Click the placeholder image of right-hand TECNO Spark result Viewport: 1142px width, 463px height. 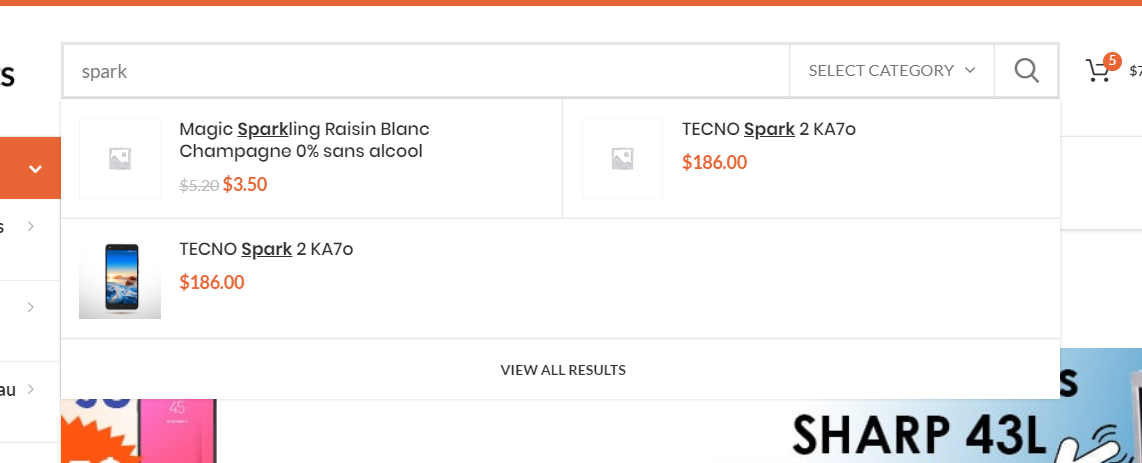622,158
